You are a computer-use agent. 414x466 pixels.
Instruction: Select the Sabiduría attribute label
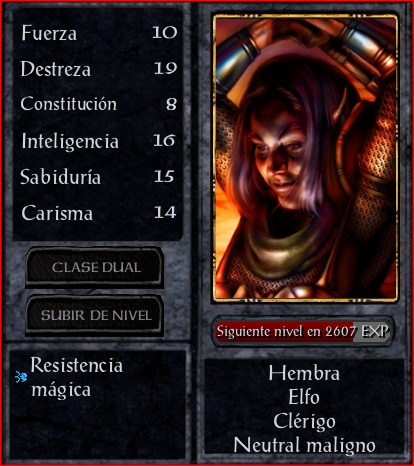coord(60,177)
